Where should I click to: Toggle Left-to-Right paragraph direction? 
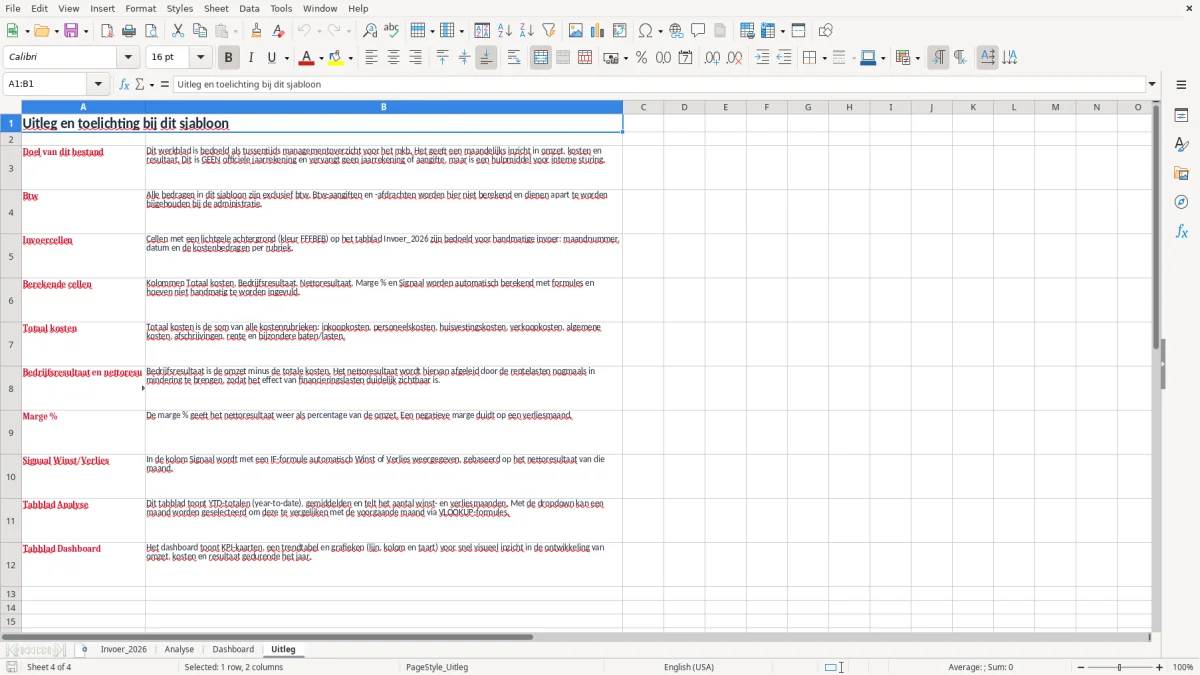click(x=938, y=58)
